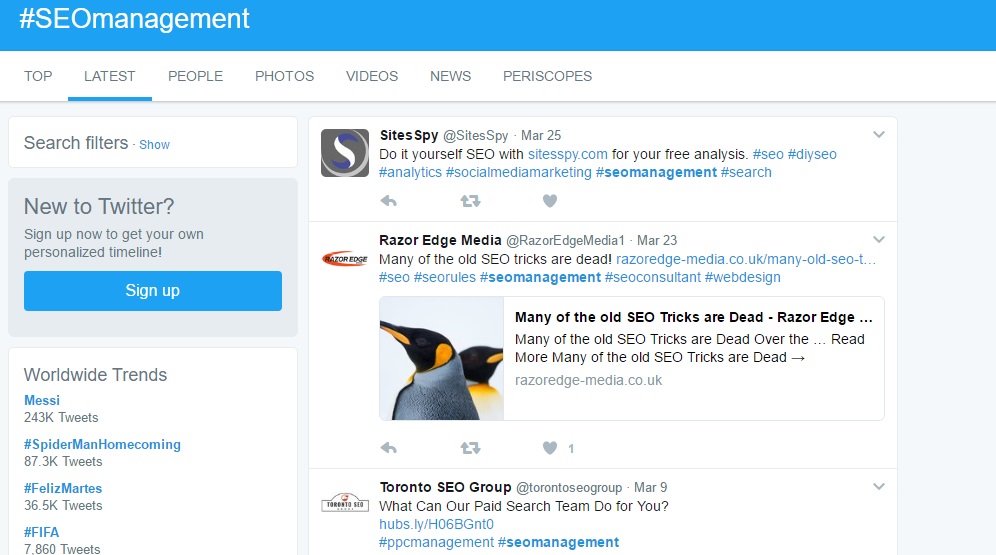Open the #FIFA trend
Viewport: 996px width, 555px height.
[x=41, y=532]
